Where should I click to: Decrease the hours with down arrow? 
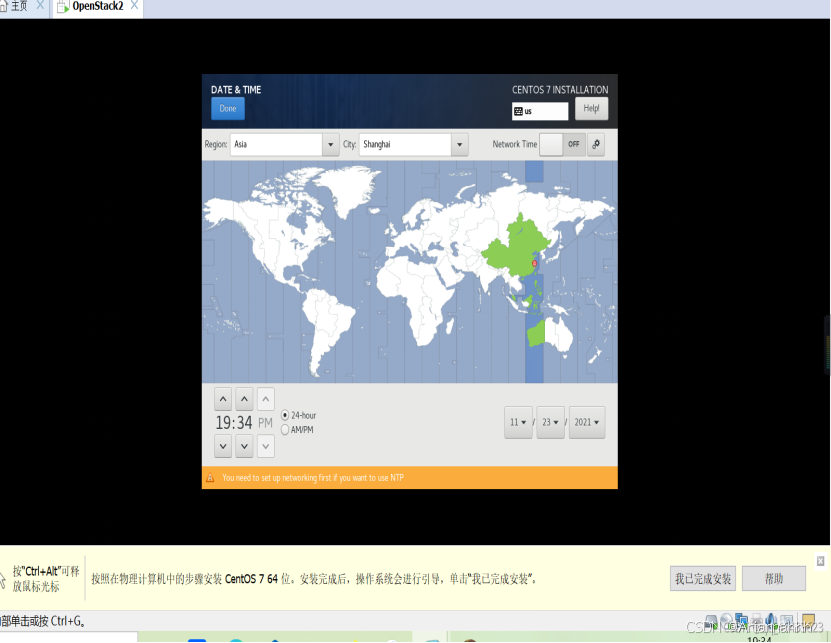click(223, 446)
